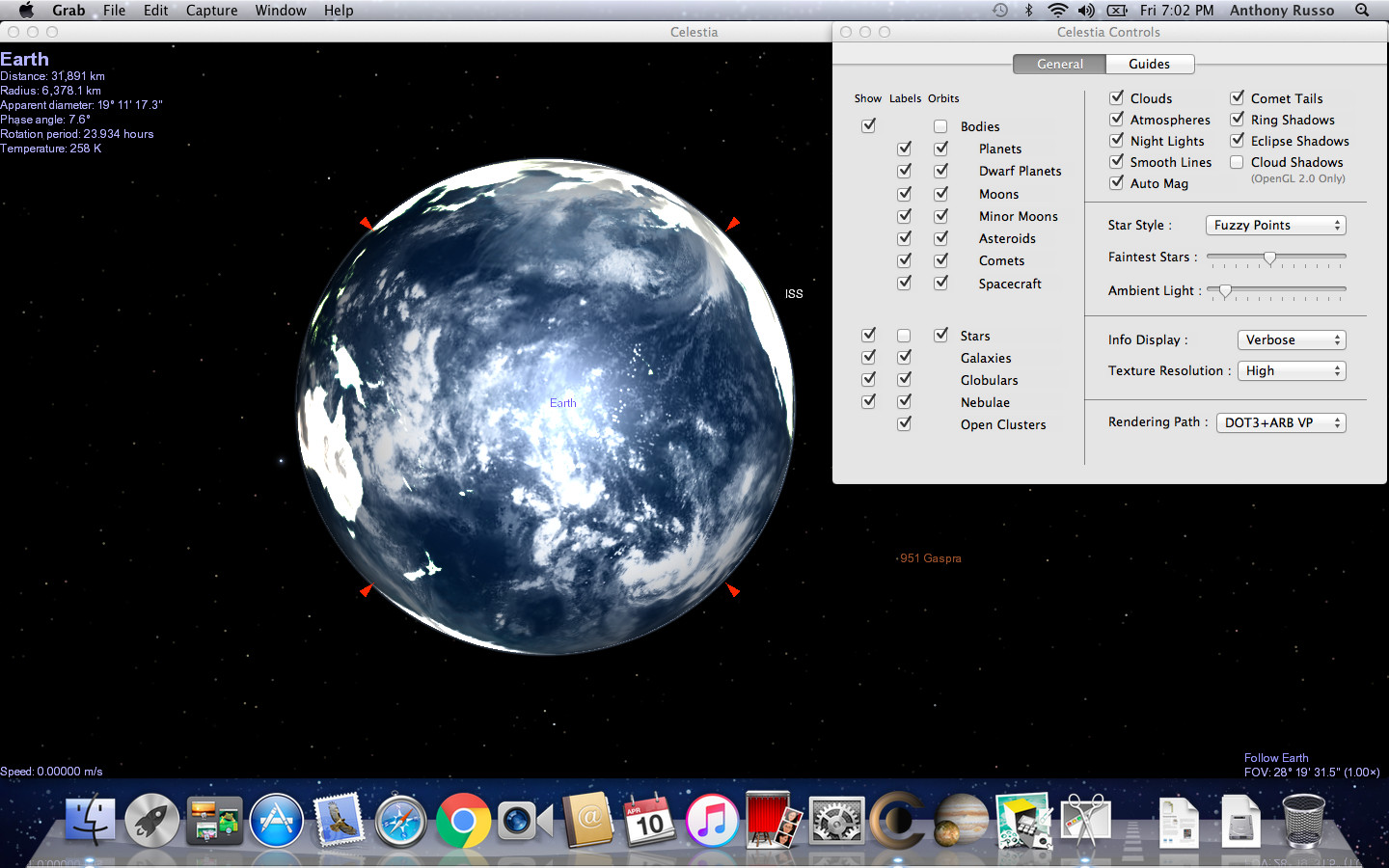The image size is (1389, 868).
Task: Open the Capture menu
Action: (211, 11)
